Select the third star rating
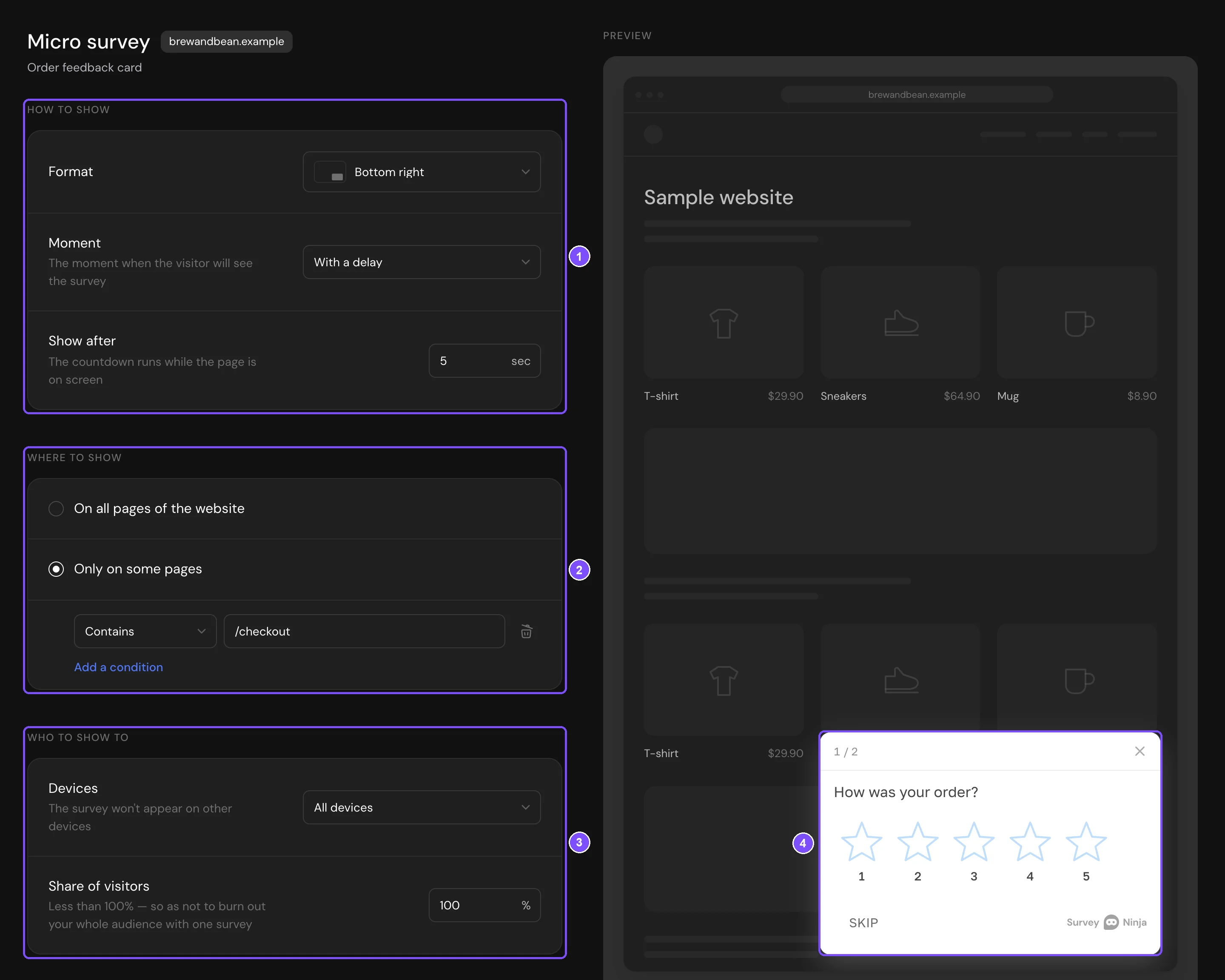The height and width of the screenshot is (980, 1225). click(x=973, y=842)
